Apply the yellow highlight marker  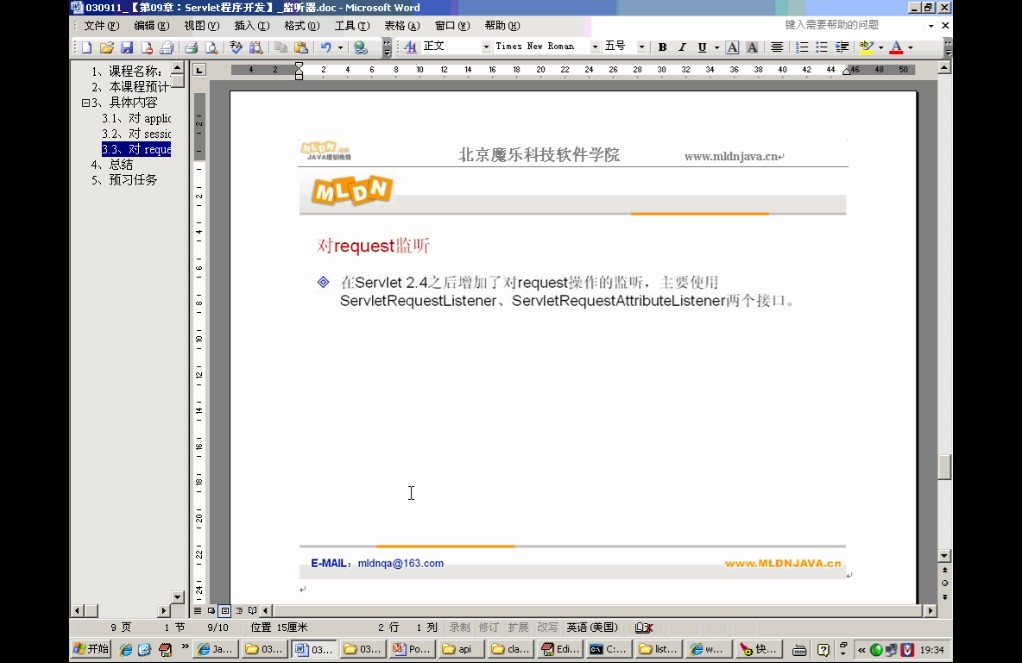[866, 47]
